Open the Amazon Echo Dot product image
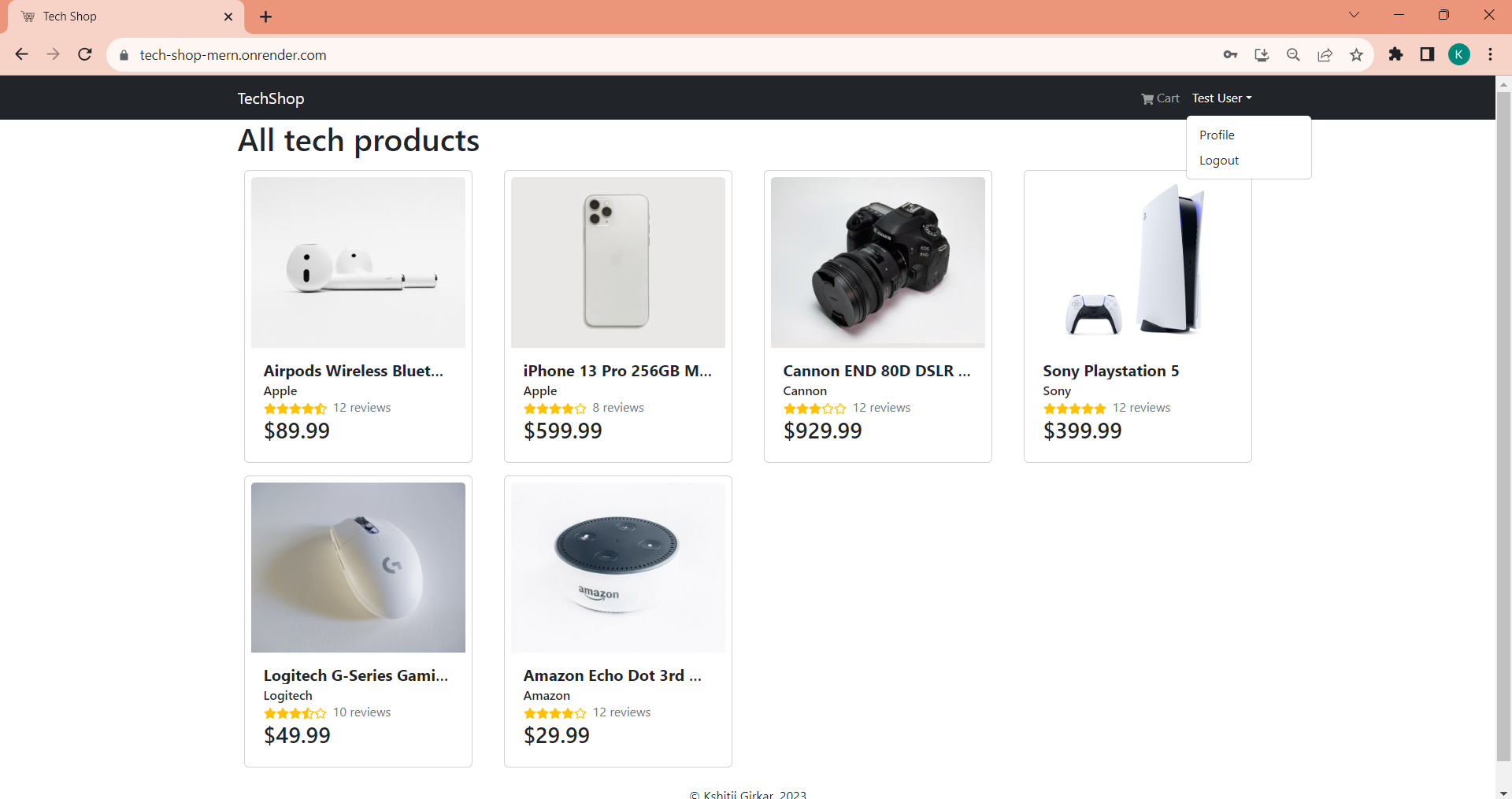 (617, 567)
